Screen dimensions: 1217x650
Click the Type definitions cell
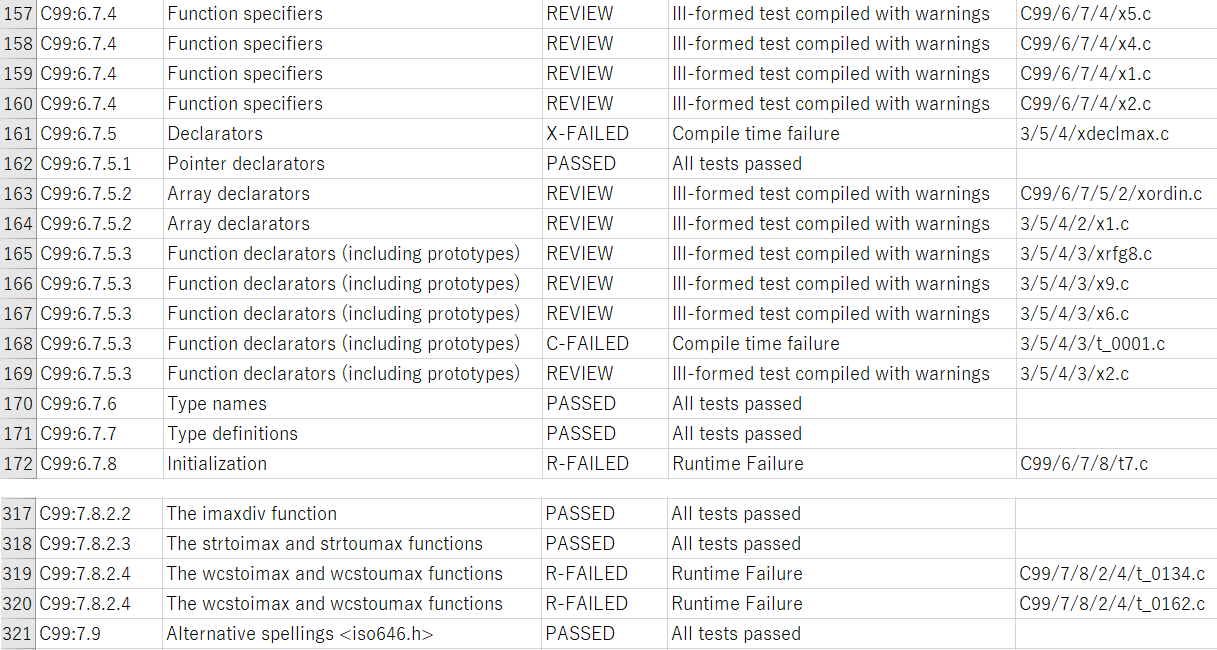232,434
